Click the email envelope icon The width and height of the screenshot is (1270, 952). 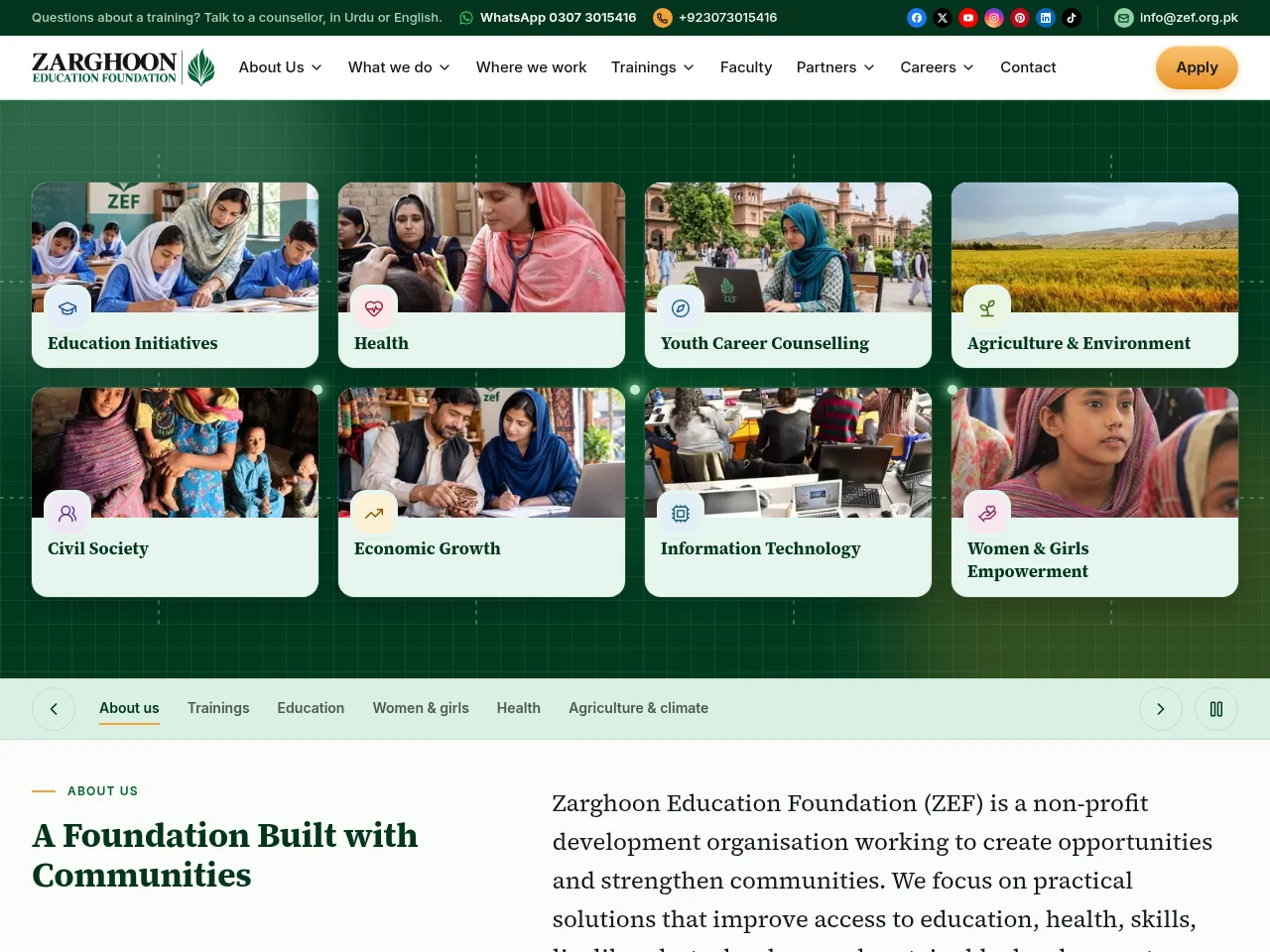[1124, 18]
